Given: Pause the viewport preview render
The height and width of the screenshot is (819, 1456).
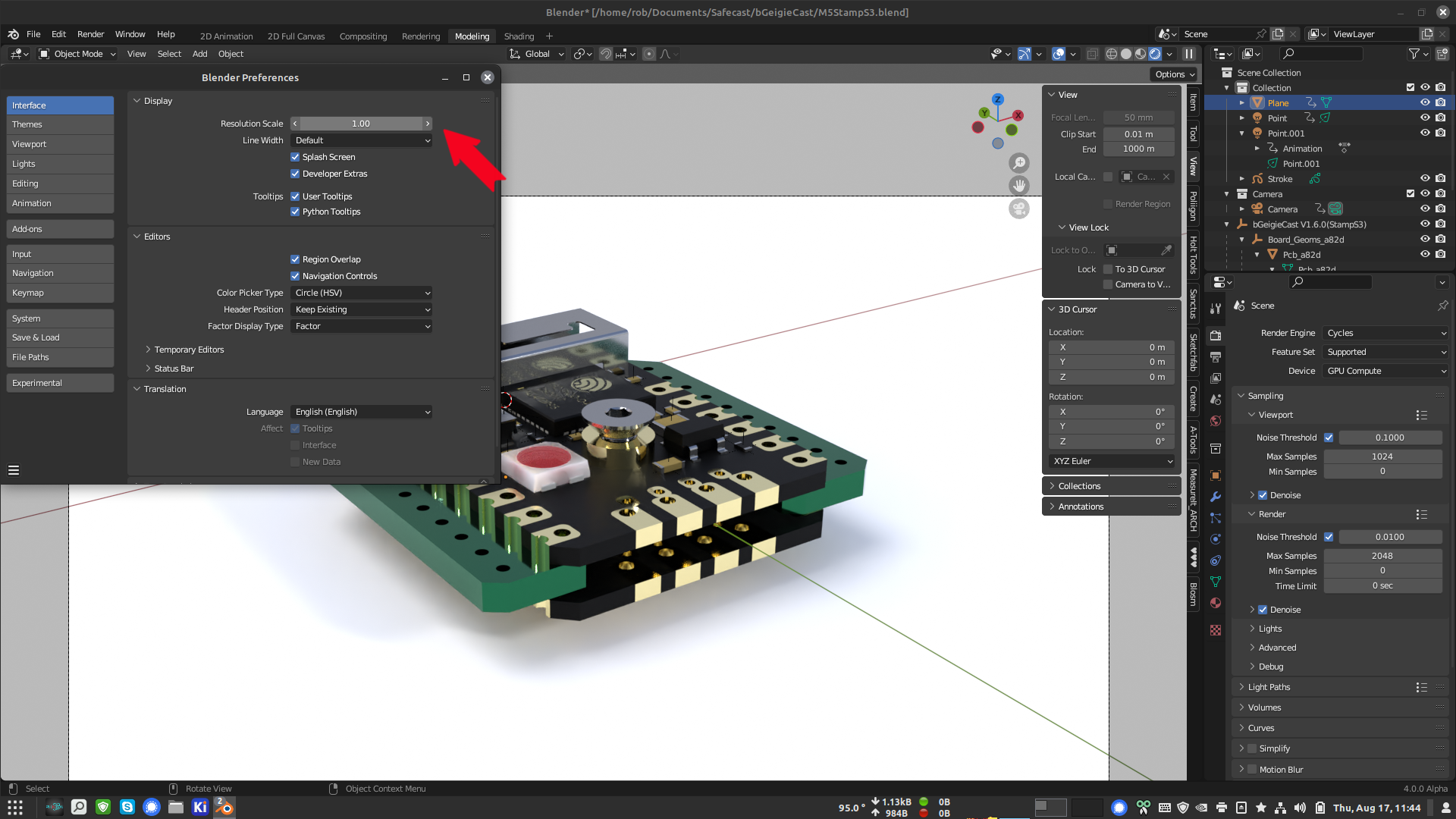Looking at the screenshot, I should click(1189, 54).
